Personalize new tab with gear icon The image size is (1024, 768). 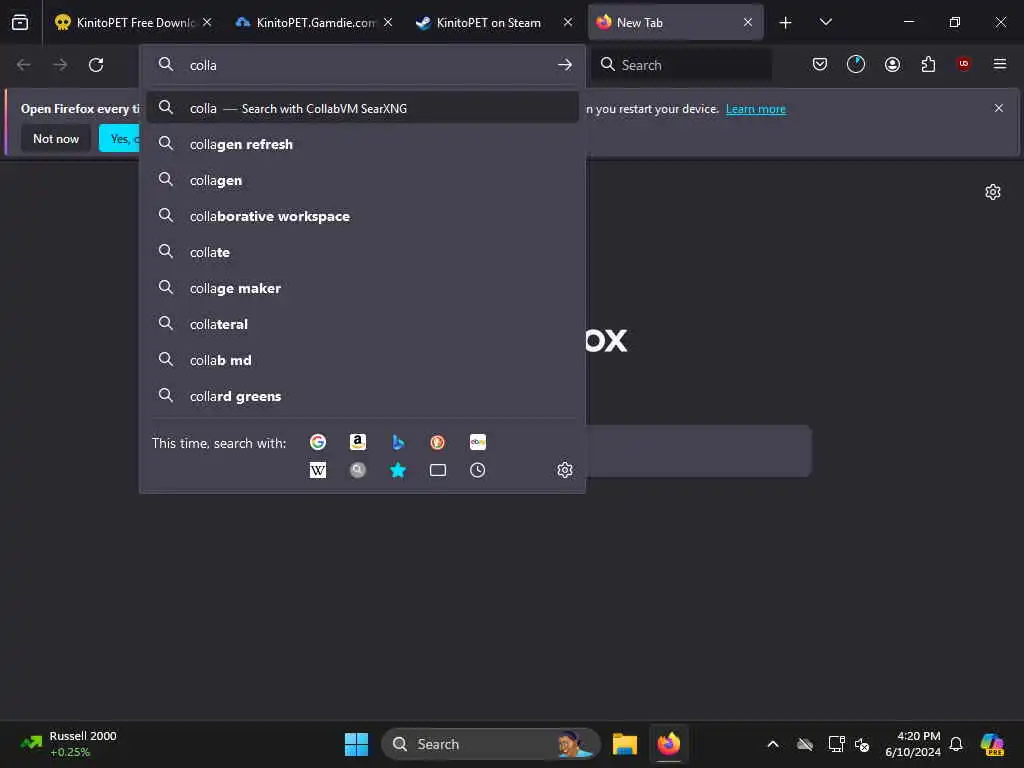(x=993, y=192)
